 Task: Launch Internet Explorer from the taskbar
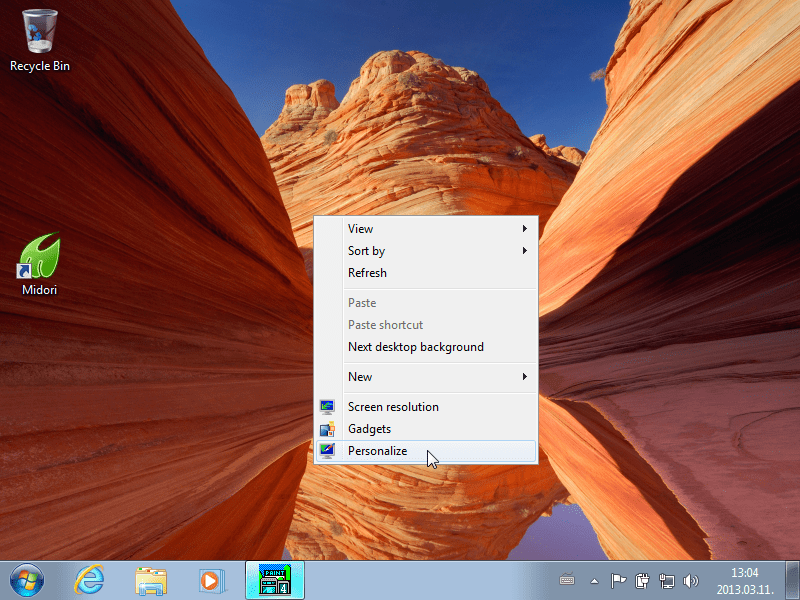click(x=89, y=580)
